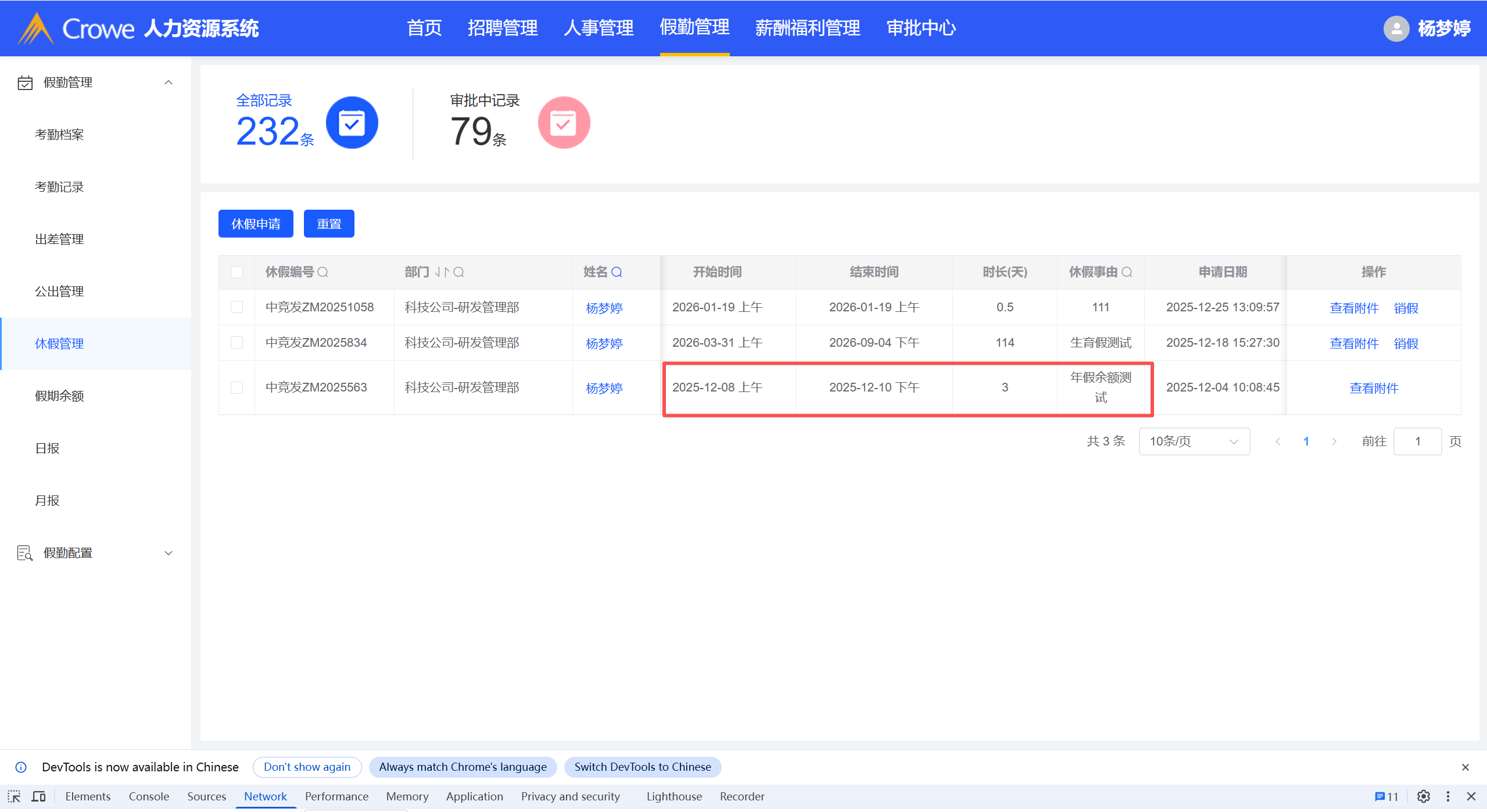Click the blue 全部记录 calendar icon

(x=352, y=123)
